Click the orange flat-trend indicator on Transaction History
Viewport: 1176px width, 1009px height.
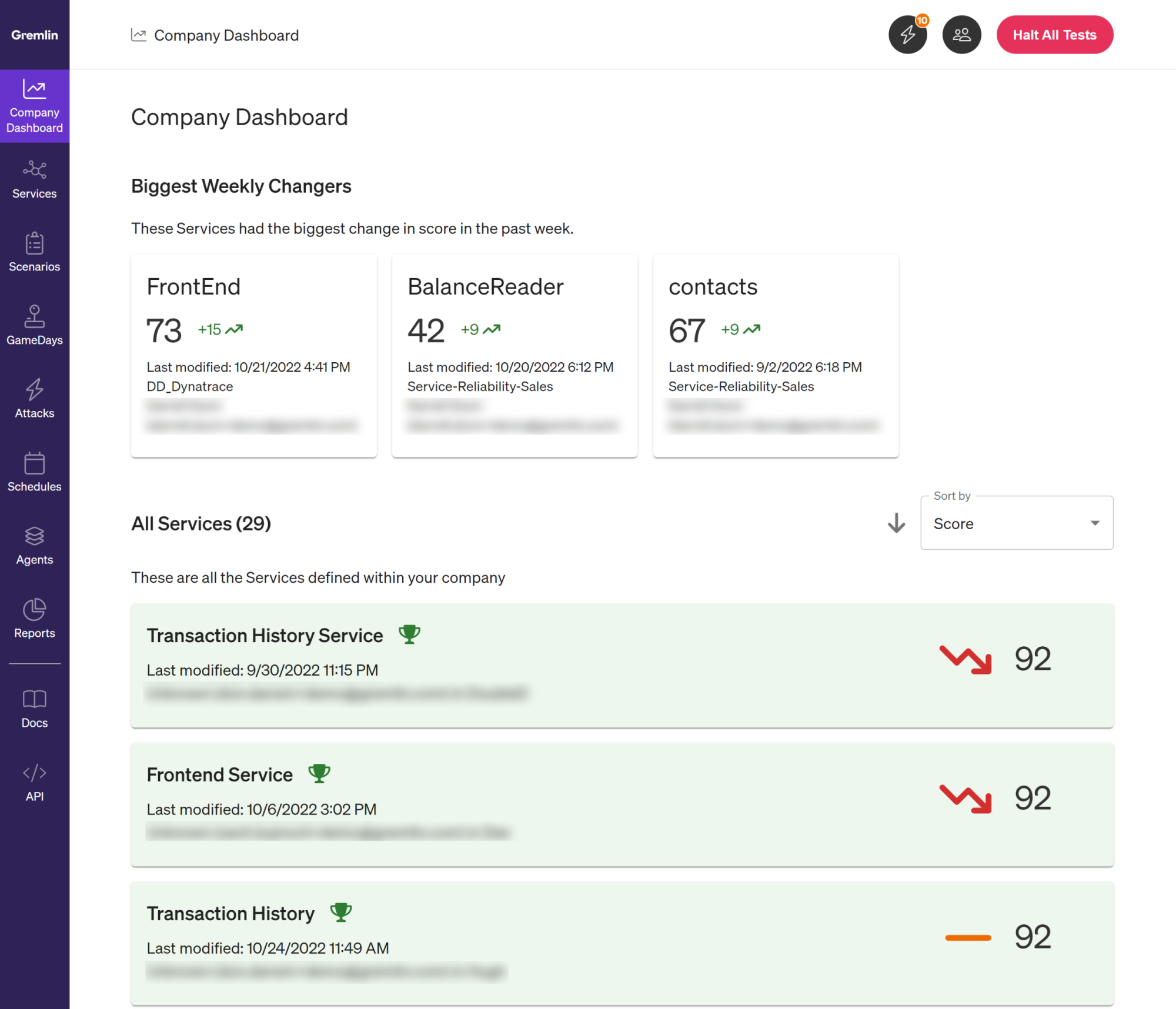967,937
